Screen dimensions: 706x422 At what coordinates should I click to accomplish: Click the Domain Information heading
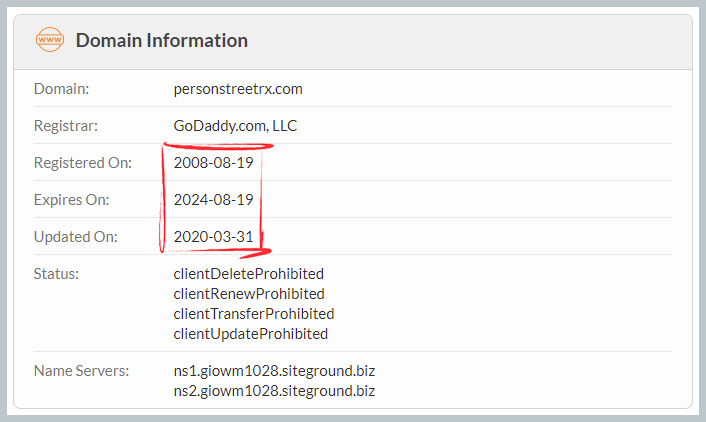(162, 41)
